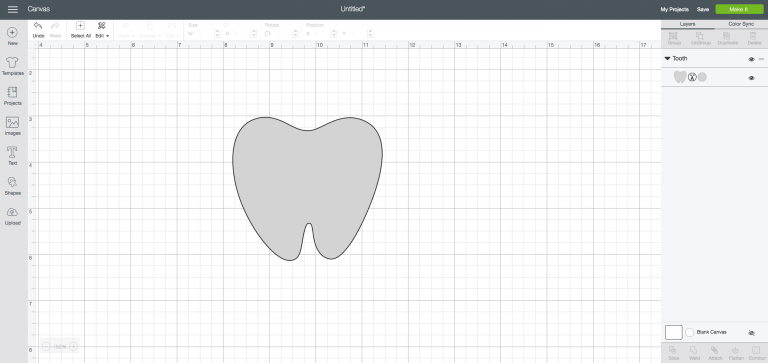Viewport: 768px width, 363px height.
Task: Open the Shapes menu
Action: click(x=13, y=186)
